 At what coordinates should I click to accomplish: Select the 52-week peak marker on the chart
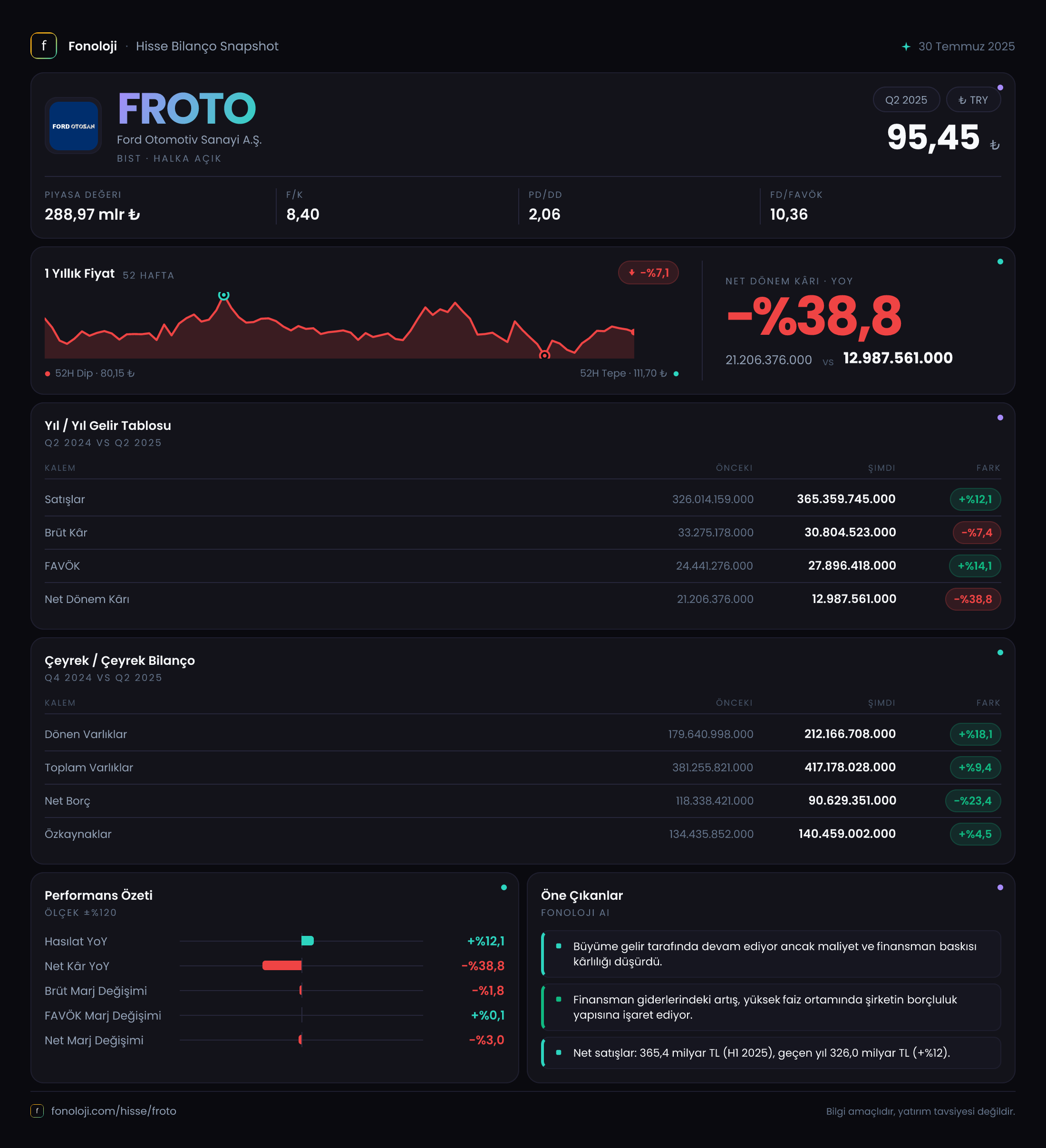[x=224, y=295]
